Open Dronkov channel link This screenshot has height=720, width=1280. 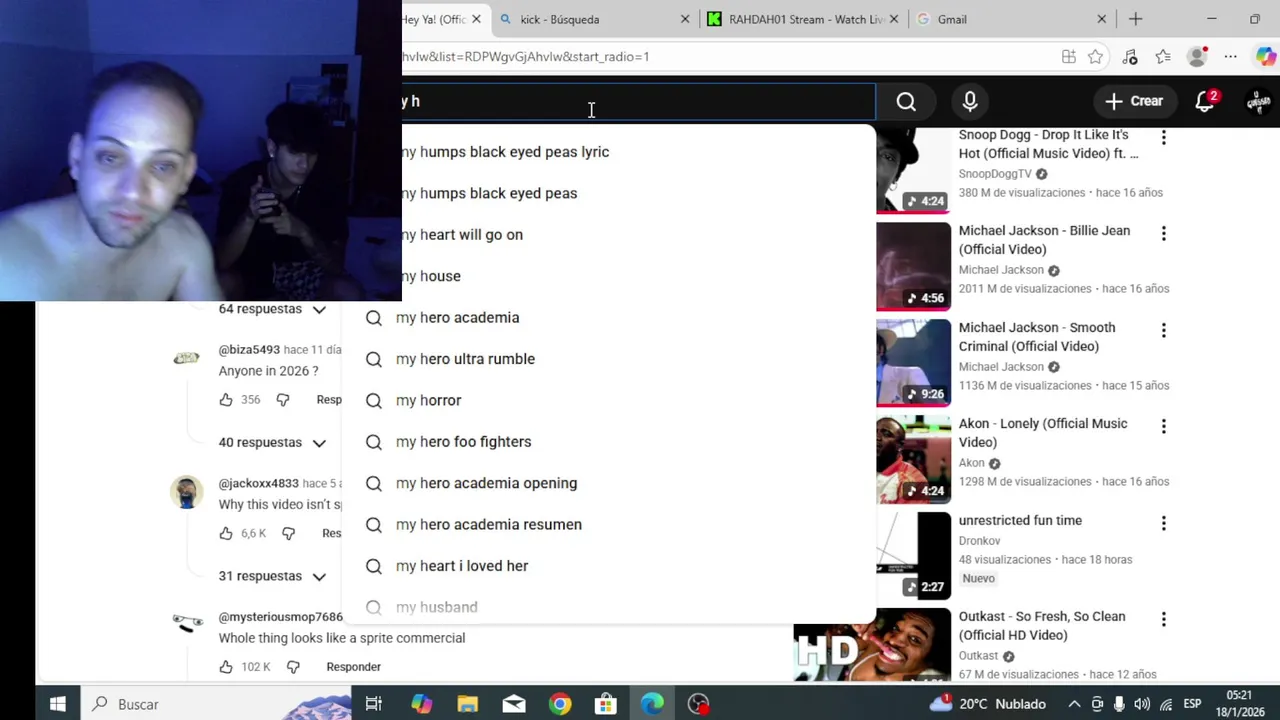979,540
